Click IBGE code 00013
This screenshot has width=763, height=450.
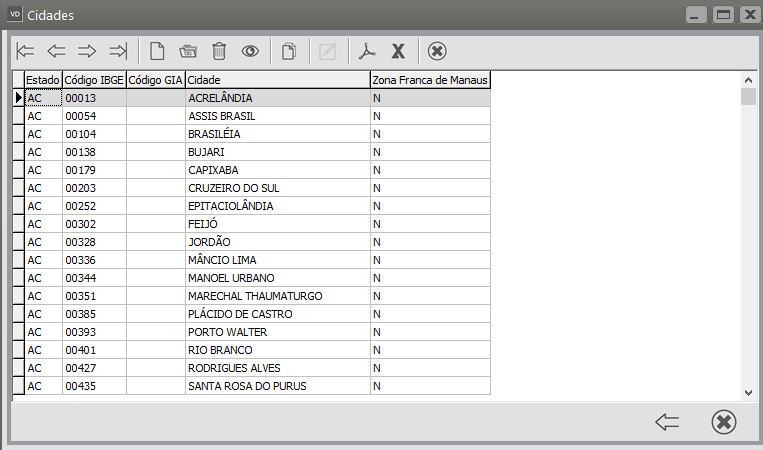click(94, 98)
